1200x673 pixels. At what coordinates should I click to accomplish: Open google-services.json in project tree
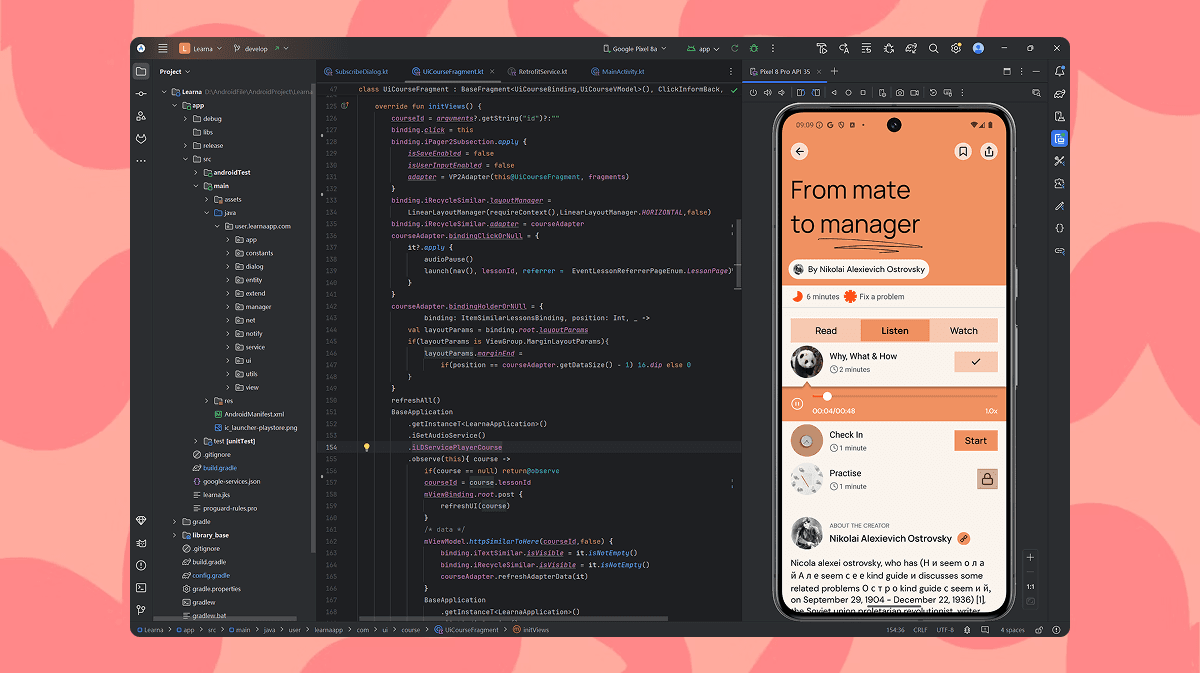pyautogui.click(x=225, y=481)
